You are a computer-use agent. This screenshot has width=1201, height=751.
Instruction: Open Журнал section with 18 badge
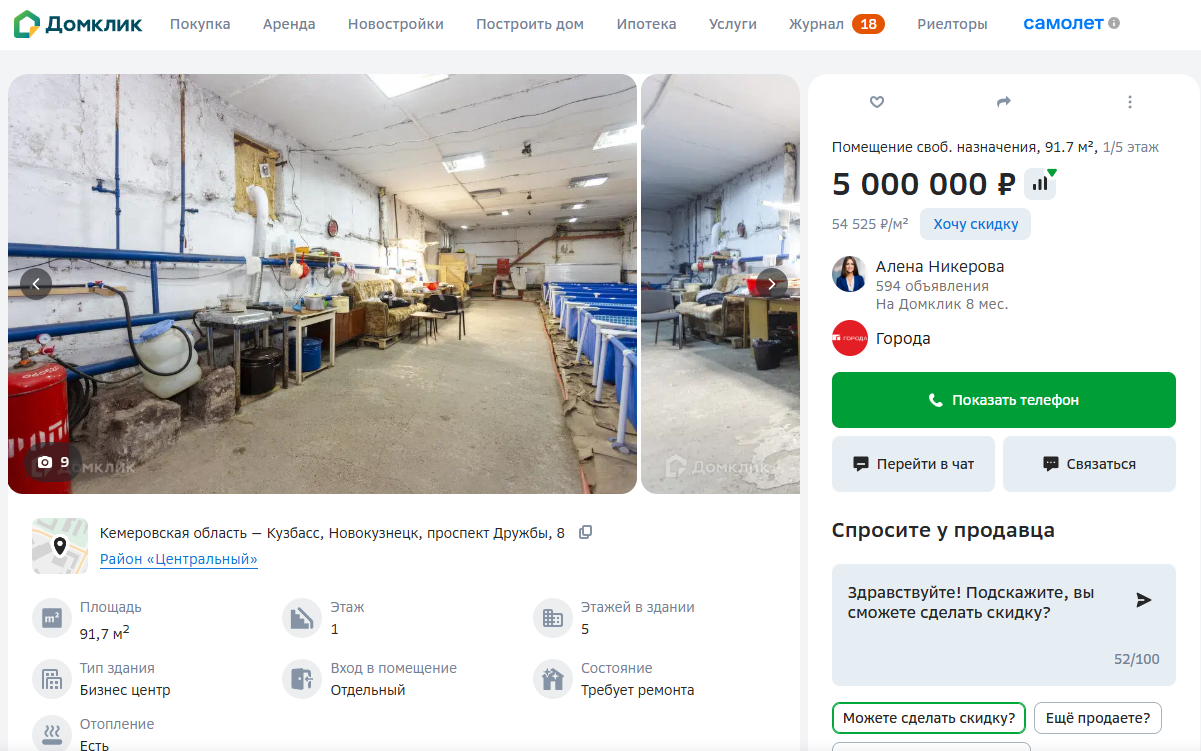coord(835,24)
